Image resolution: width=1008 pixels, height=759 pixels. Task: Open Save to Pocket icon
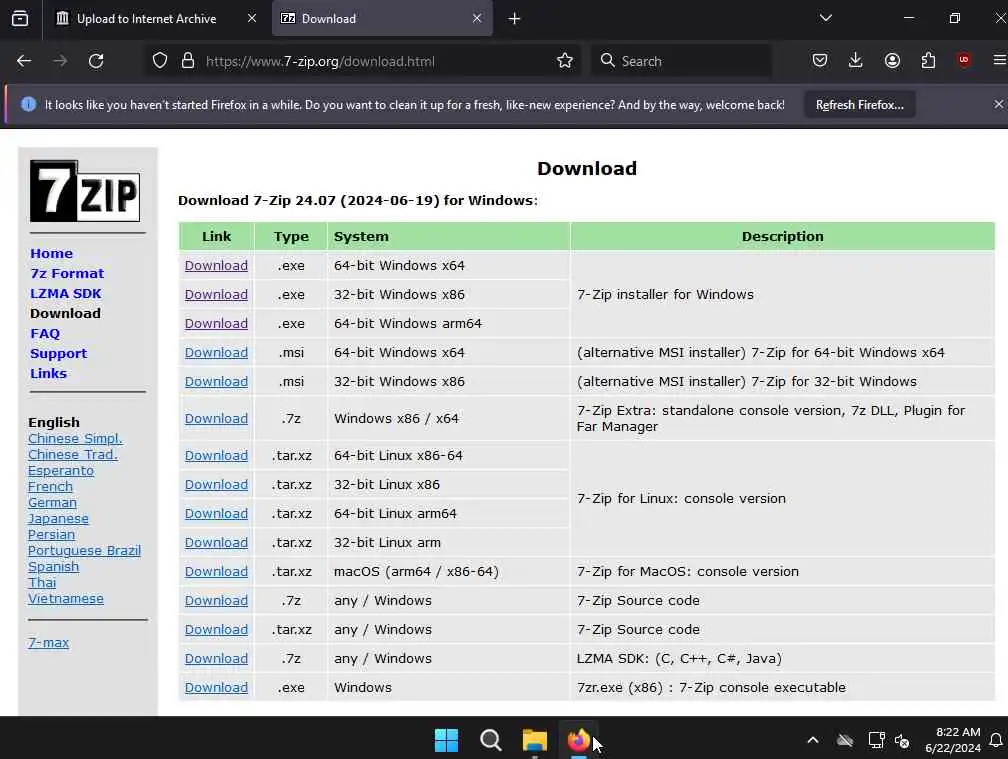point(820,60)
